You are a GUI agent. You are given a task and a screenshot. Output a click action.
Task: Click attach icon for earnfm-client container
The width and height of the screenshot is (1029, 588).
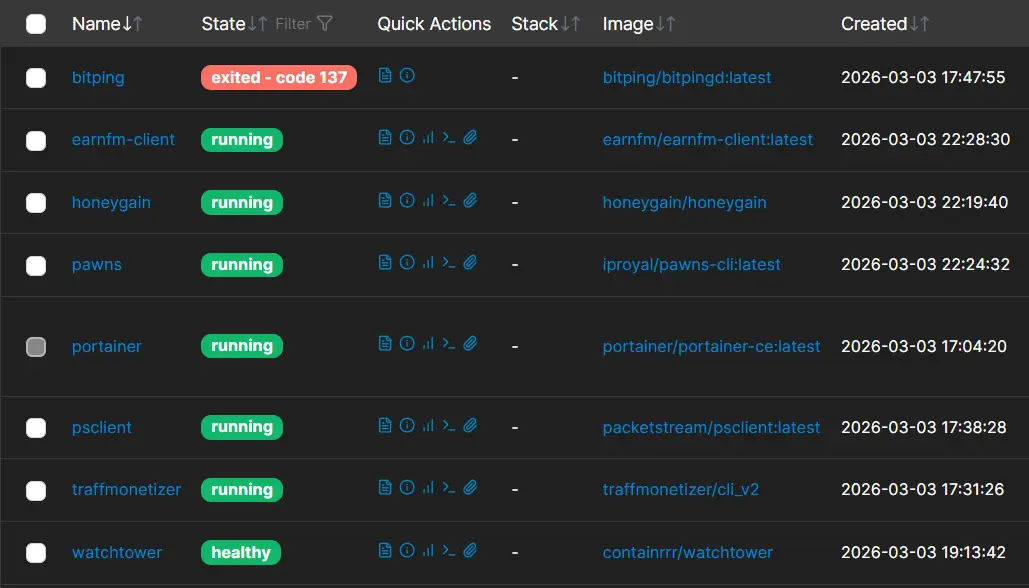pos(470,137)
